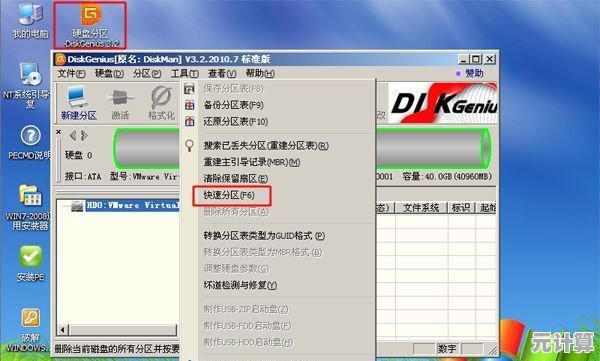This screenshot has width=600, height=361.
Task: Open the NT系统引导 repair desktop icon
Action: point(29,85)
